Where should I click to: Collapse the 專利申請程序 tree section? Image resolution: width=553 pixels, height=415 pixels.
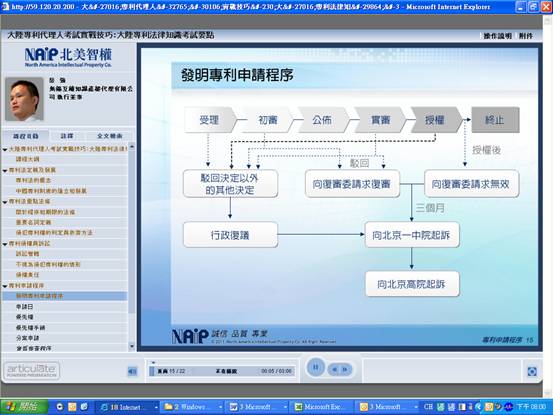(x=5, y=286)
